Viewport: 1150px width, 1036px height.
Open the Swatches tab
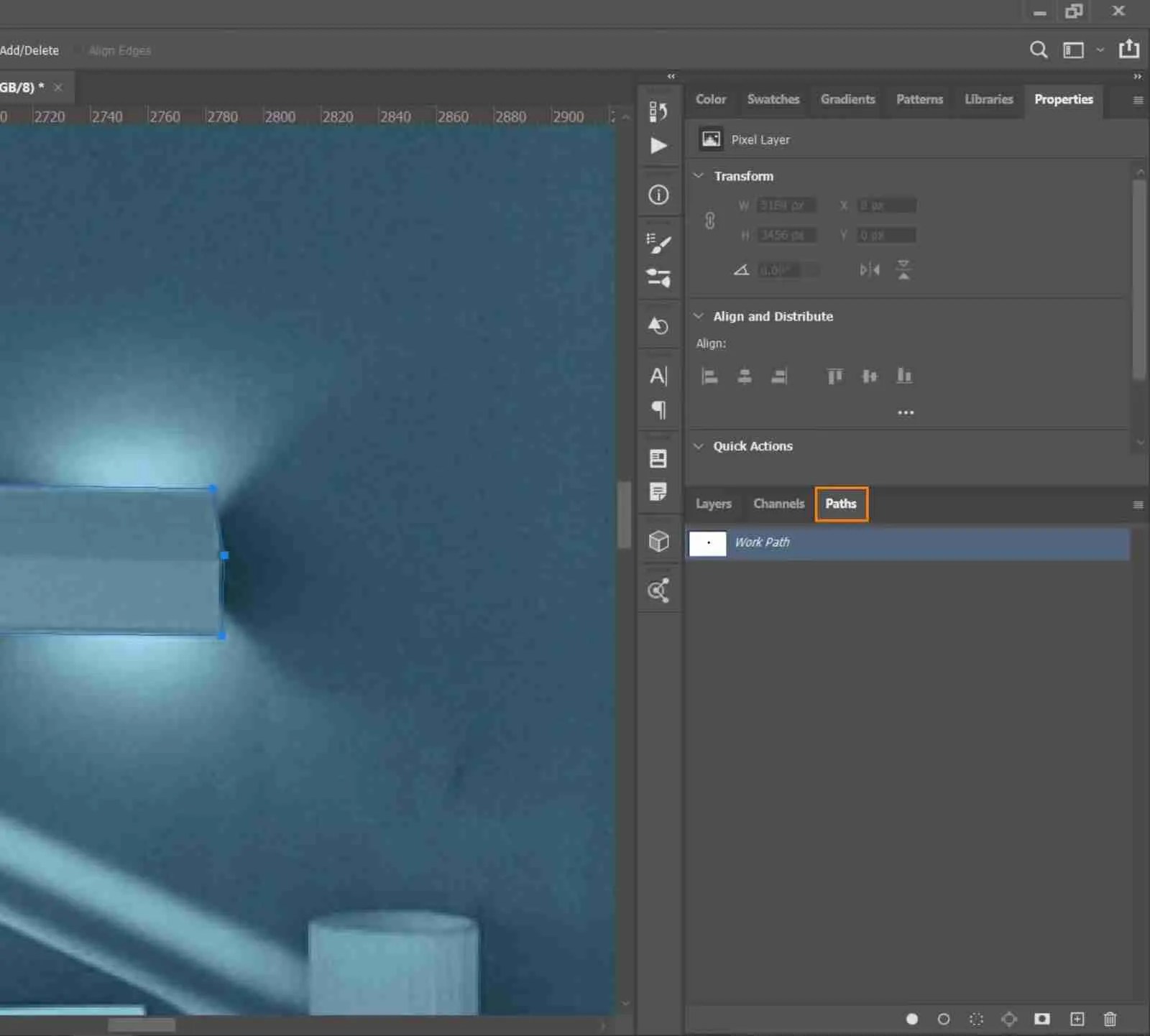[x=773, y=99]
